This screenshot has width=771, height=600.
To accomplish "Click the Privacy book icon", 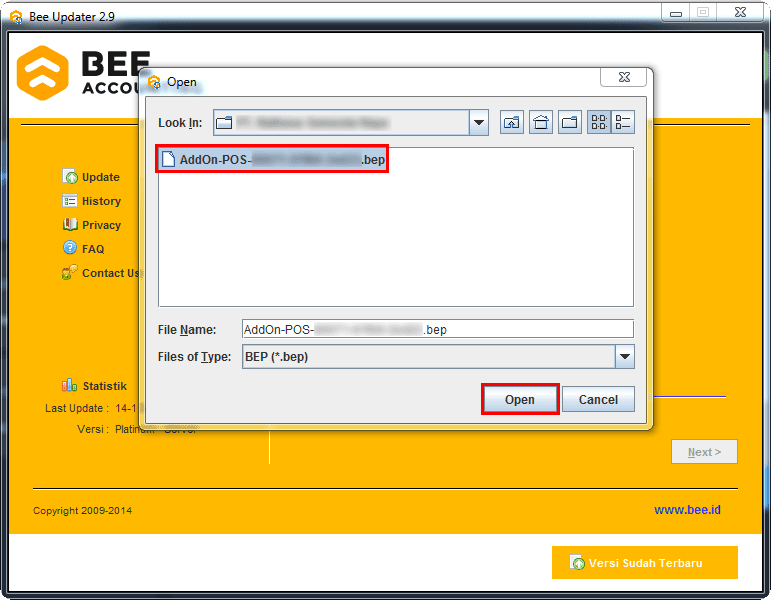I will (x=70, y=224).
